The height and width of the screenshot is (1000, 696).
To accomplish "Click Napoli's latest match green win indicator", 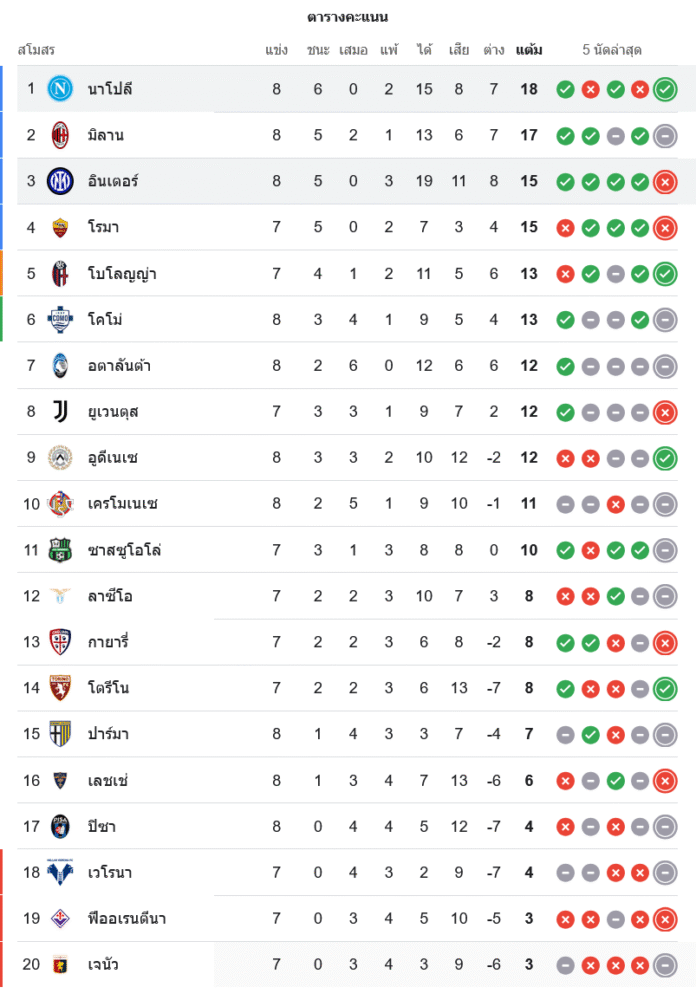I will click(x=665, y=90).
